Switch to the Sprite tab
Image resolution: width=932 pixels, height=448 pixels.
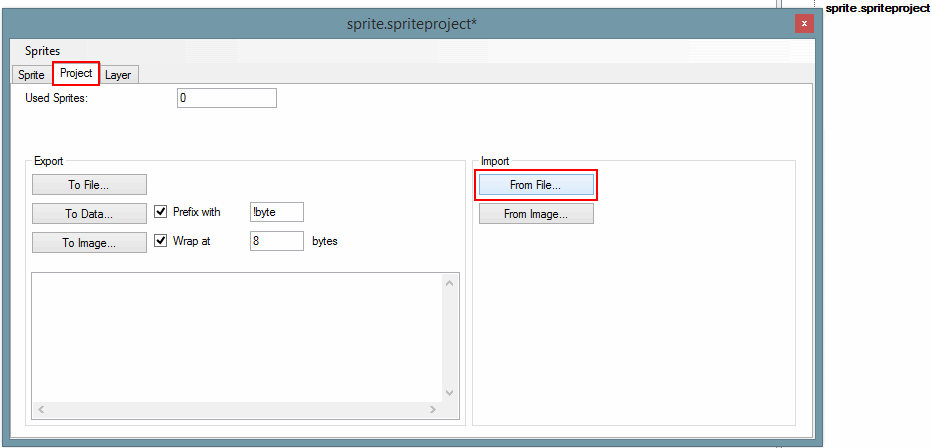coord(31,75)
